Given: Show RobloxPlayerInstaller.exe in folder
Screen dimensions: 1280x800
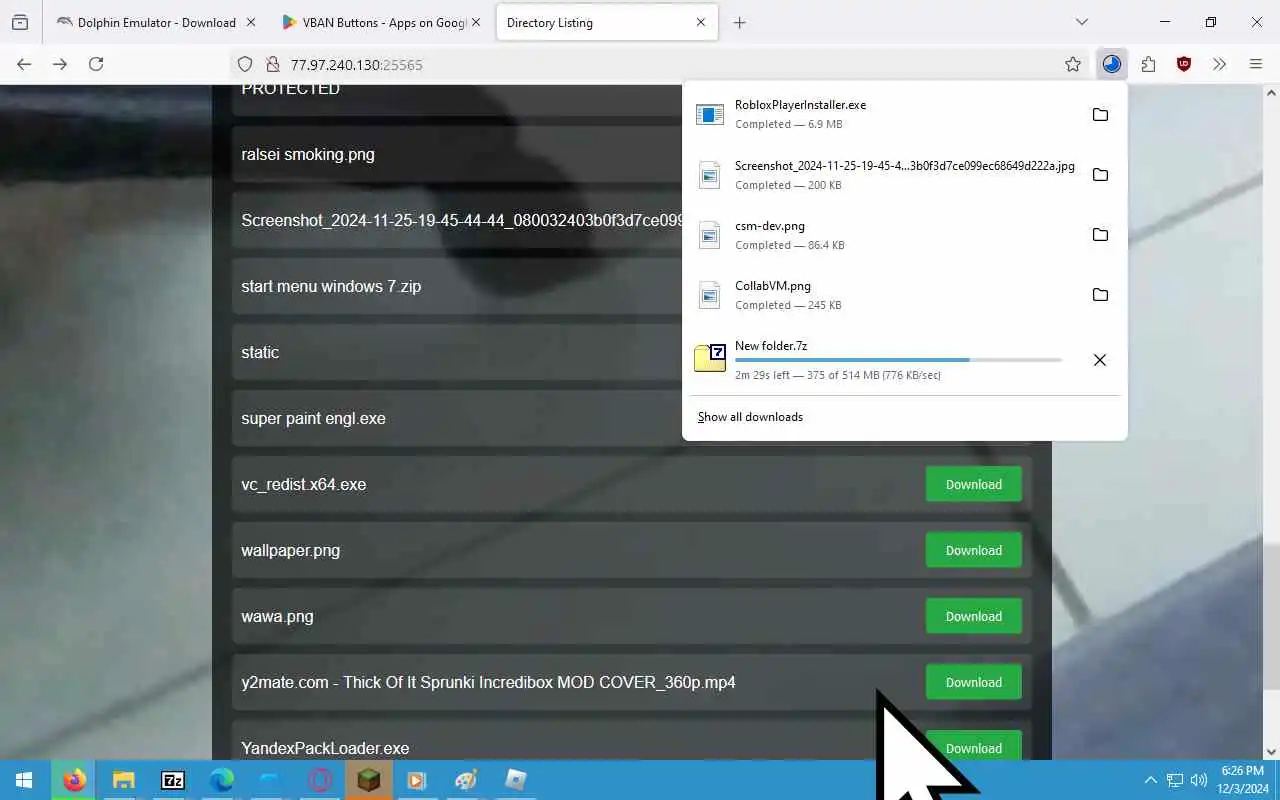Looking at the screenshot, I should (x=1100, y=114).
